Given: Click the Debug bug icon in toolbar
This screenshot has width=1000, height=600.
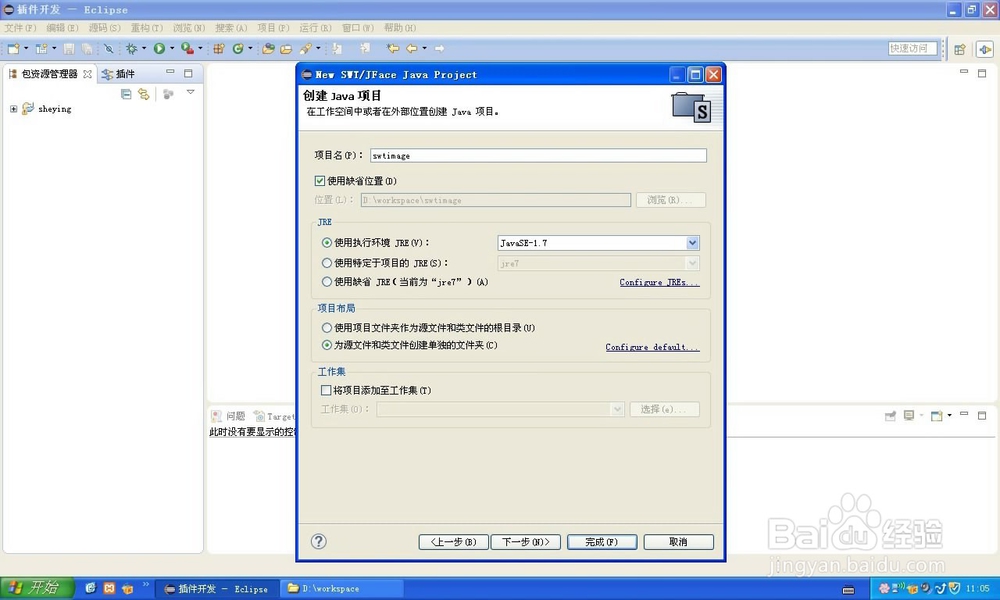Looking at the screenshot, I should 131,48.
